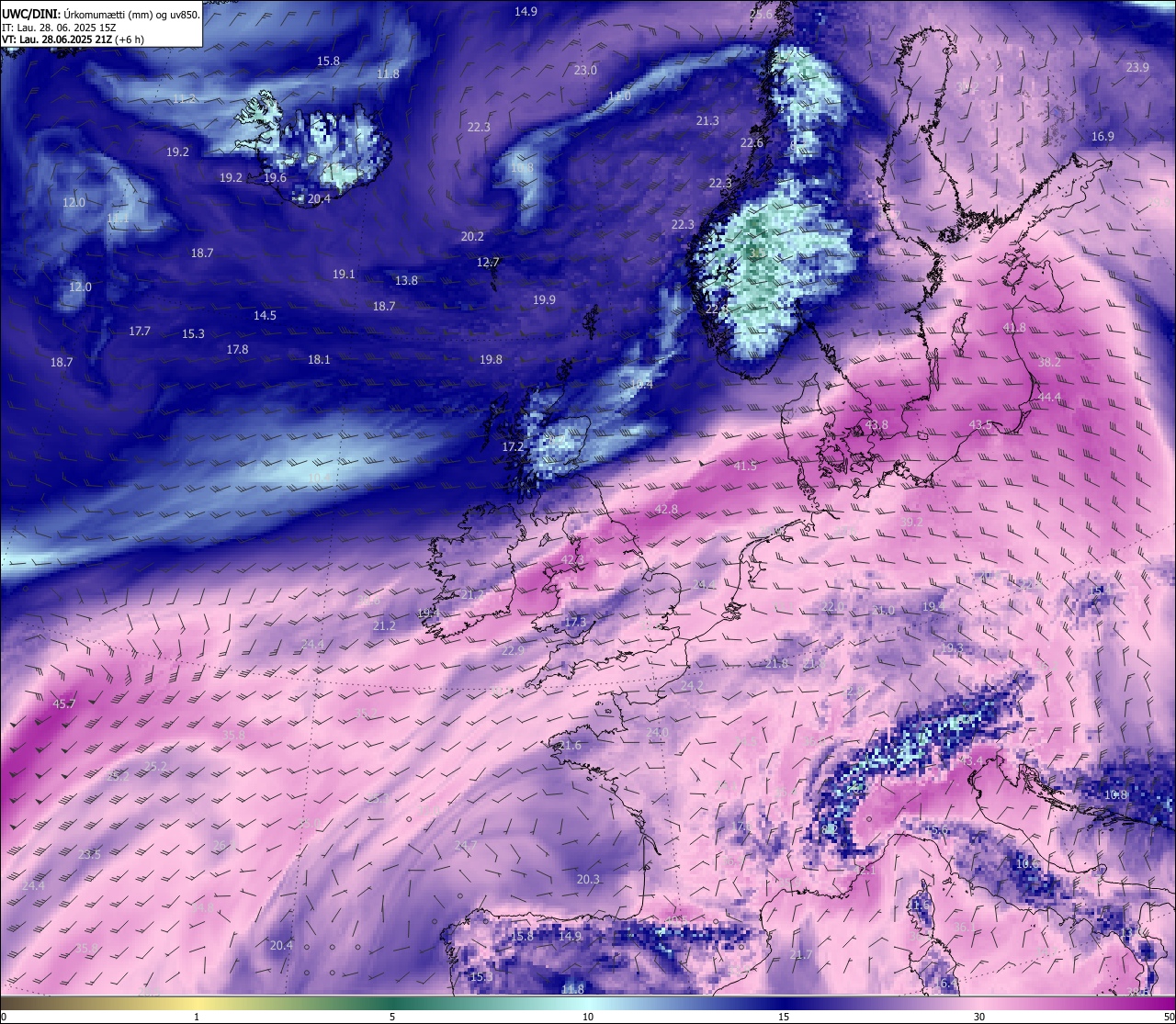Click the 20.2 value label

[472, 237]
